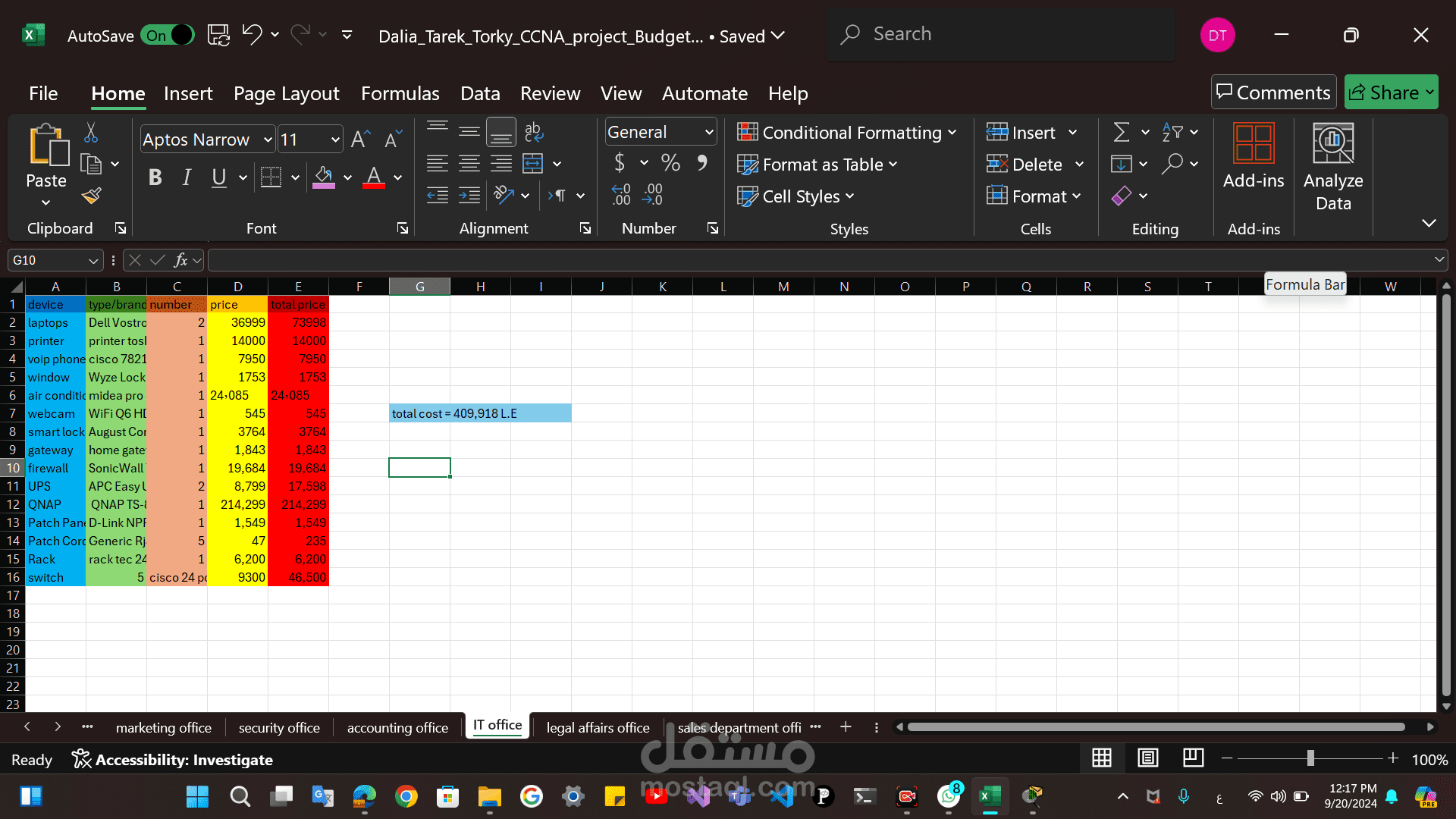The width and height of the screenshot is (1456, 819).
Task: Click the Cut scissors icon
Action: [91, 133]
